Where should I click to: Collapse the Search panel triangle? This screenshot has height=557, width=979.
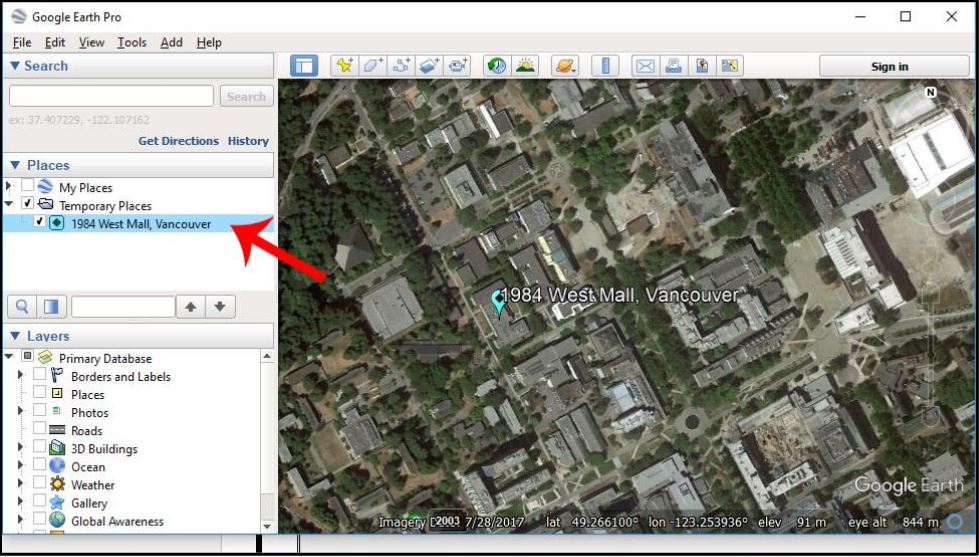tap(15, 66)
